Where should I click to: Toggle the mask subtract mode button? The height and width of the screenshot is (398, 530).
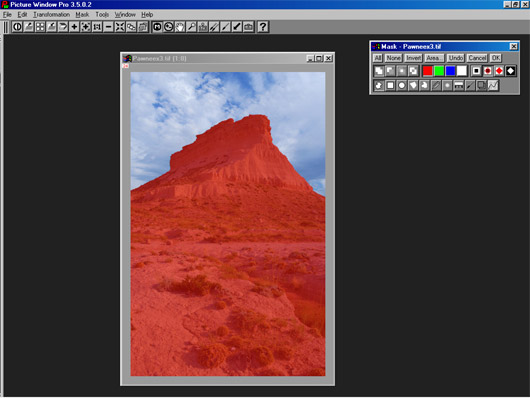click(x=390, y=71)
